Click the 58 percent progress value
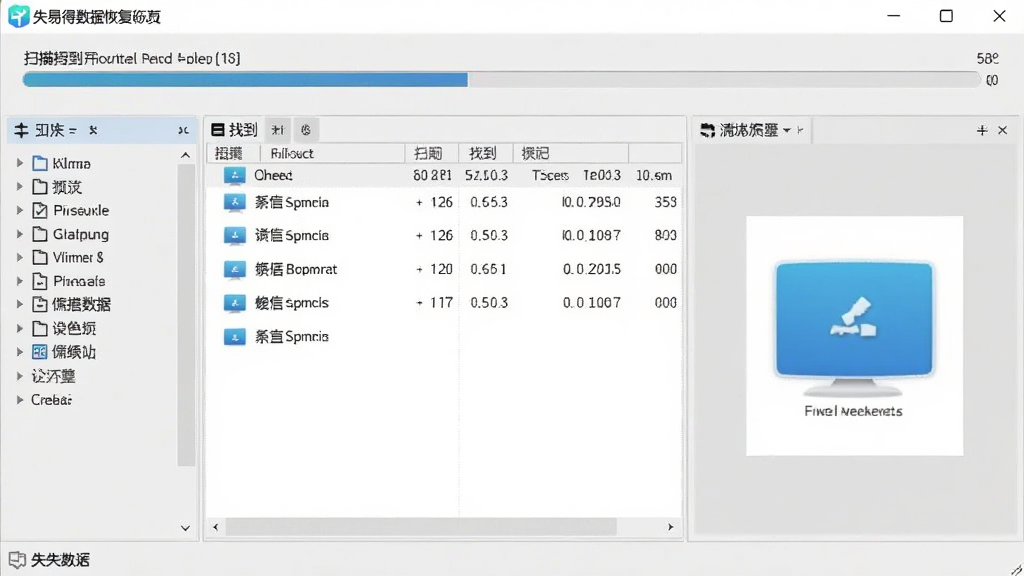 click(987, 59)
